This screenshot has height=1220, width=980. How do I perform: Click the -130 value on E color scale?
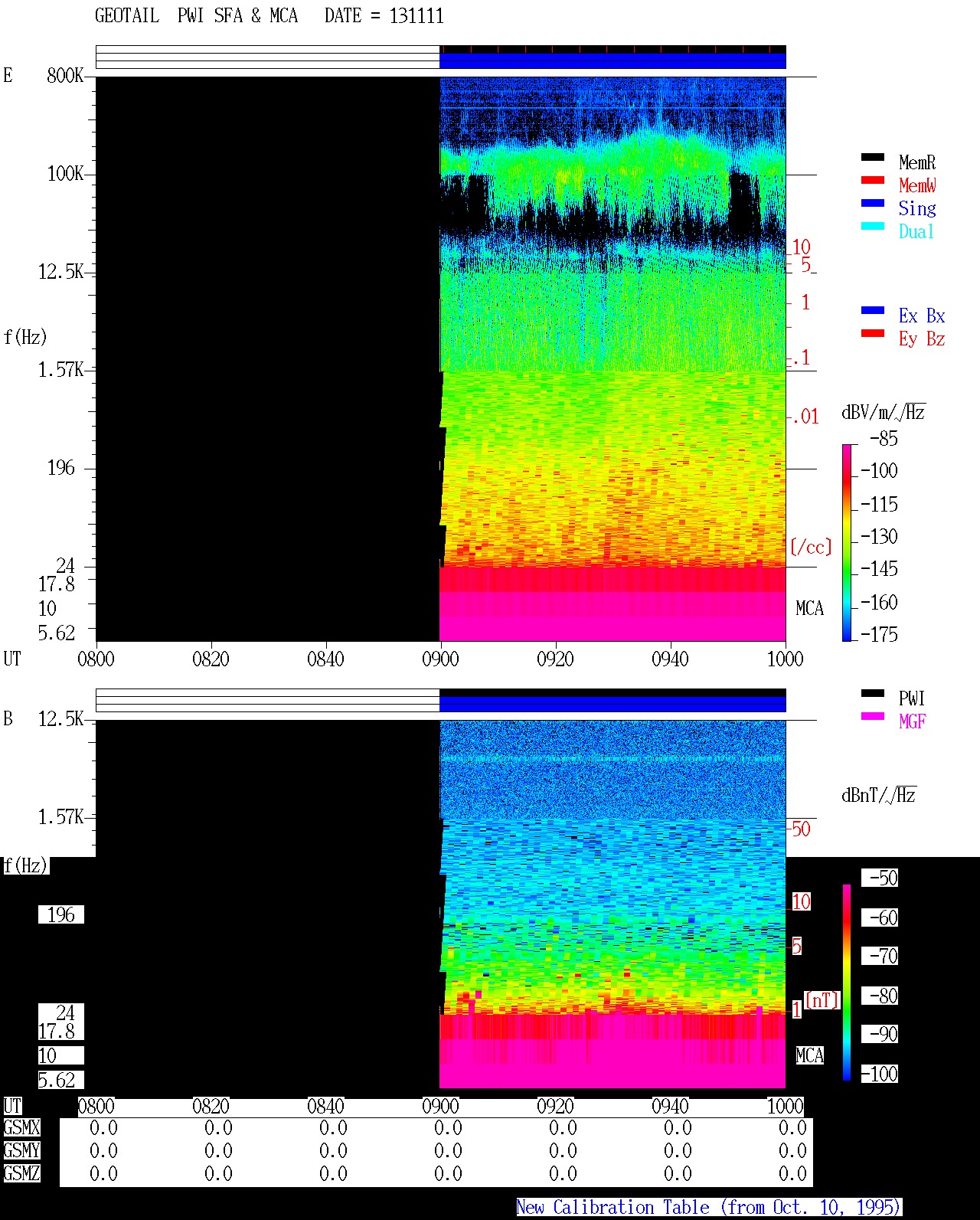tap(879, 536)
